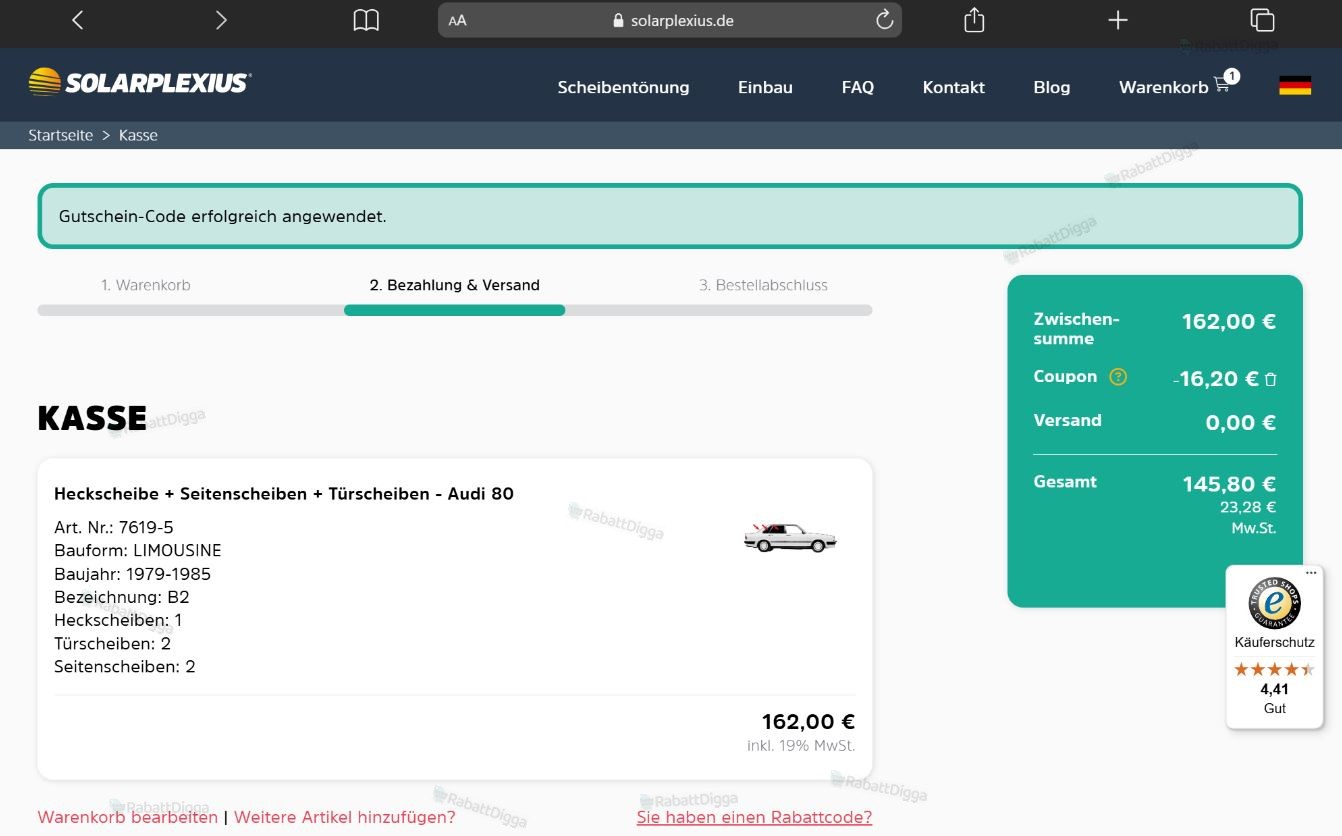This screenshot has width=1342, height=836.
Task: Jump to step 3. Bestellabschluss
Action: [764, 285]
